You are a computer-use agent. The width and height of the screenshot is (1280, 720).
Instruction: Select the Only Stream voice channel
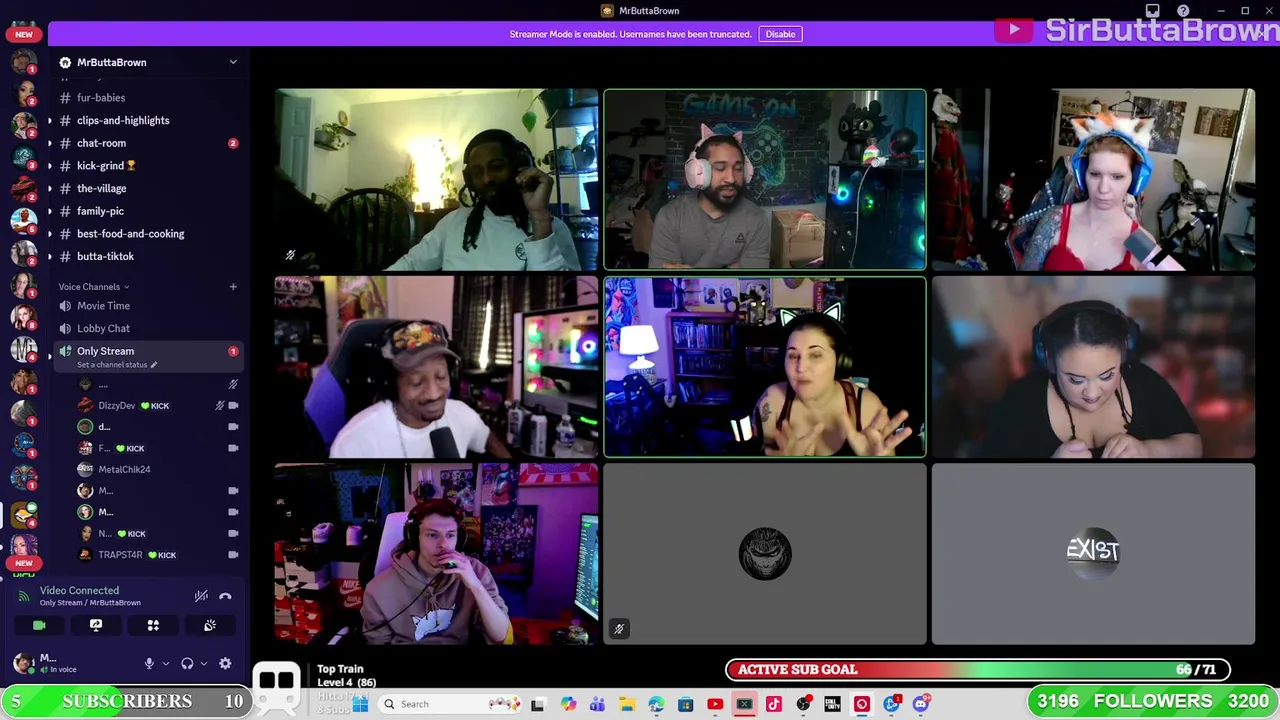click(105, 351)
